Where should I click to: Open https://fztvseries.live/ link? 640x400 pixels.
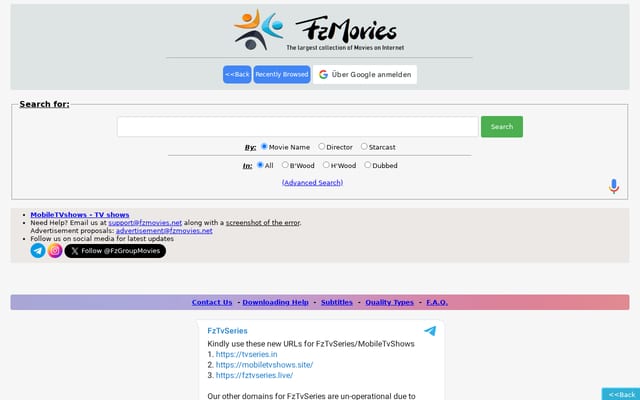click(x=254, y=376)
